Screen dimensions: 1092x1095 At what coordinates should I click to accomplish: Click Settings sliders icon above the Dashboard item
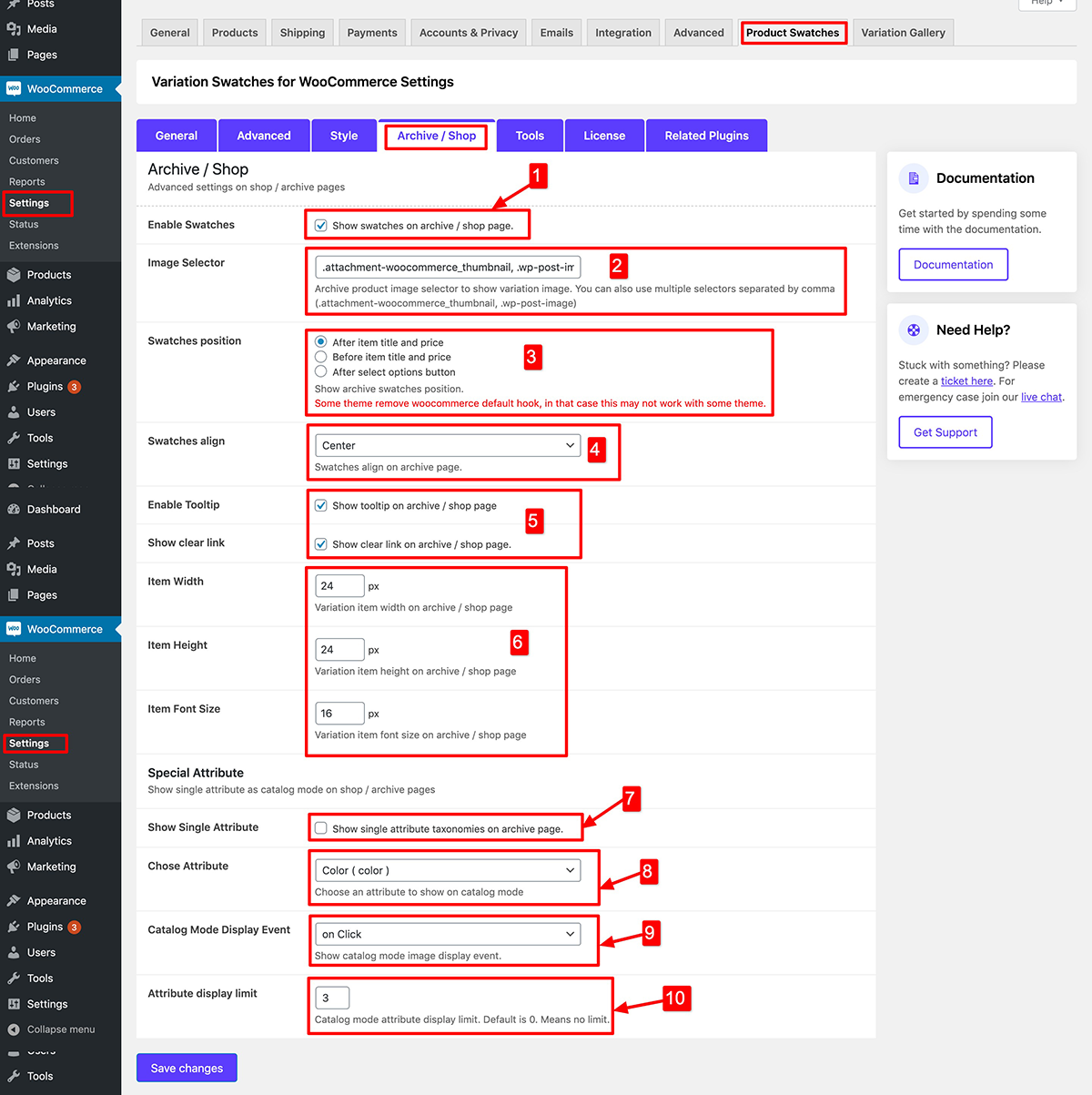[14, 464]
